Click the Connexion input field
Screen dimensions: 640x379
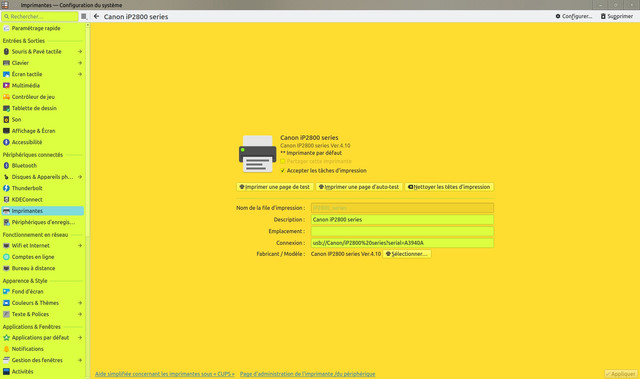pos(402,243)
